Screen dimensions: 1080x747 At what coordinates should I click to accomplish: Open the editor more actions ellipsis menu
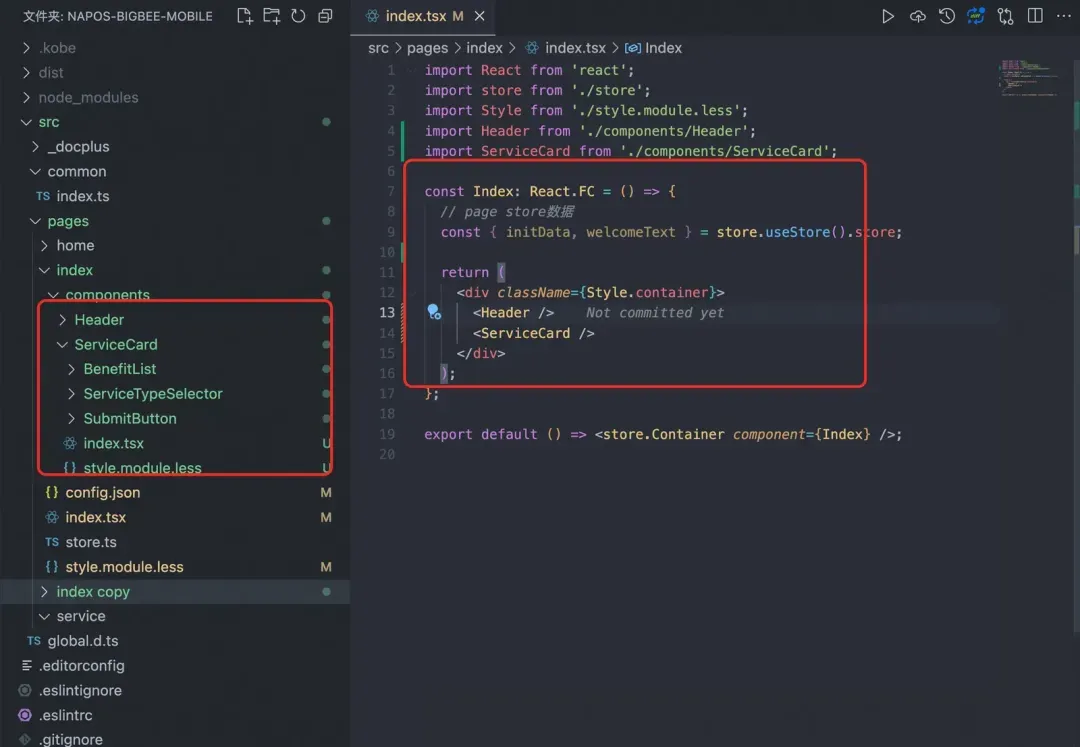(x=1063, y=16)
